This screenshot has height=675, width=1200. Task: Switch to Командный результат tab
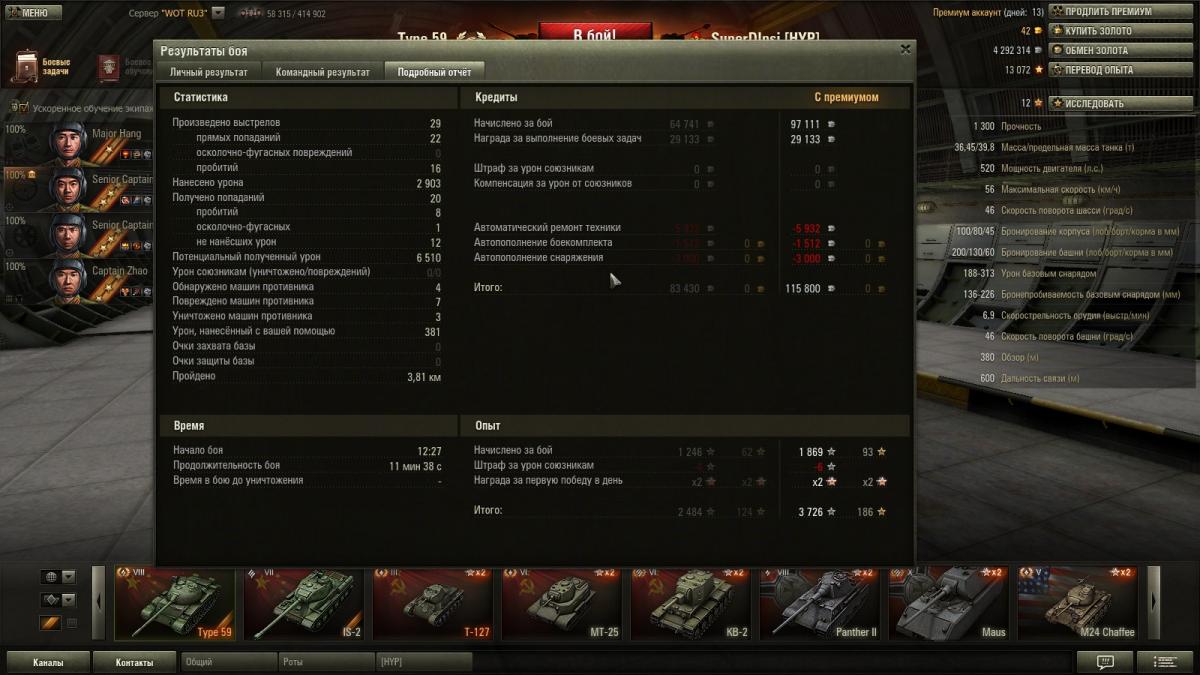(322, 72)
